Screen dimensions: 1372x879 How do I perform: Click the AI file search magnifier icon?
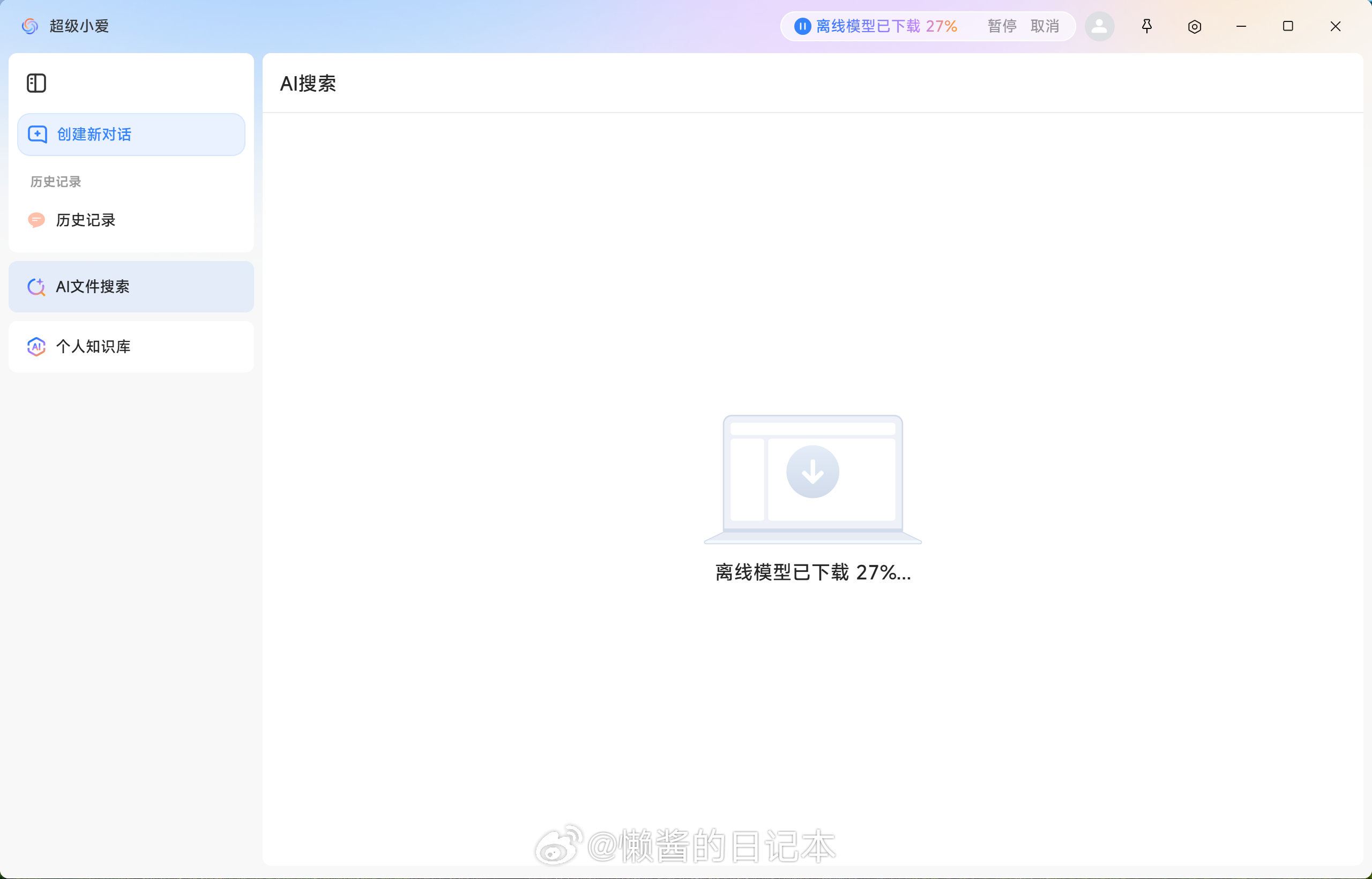tap(36, 287)
